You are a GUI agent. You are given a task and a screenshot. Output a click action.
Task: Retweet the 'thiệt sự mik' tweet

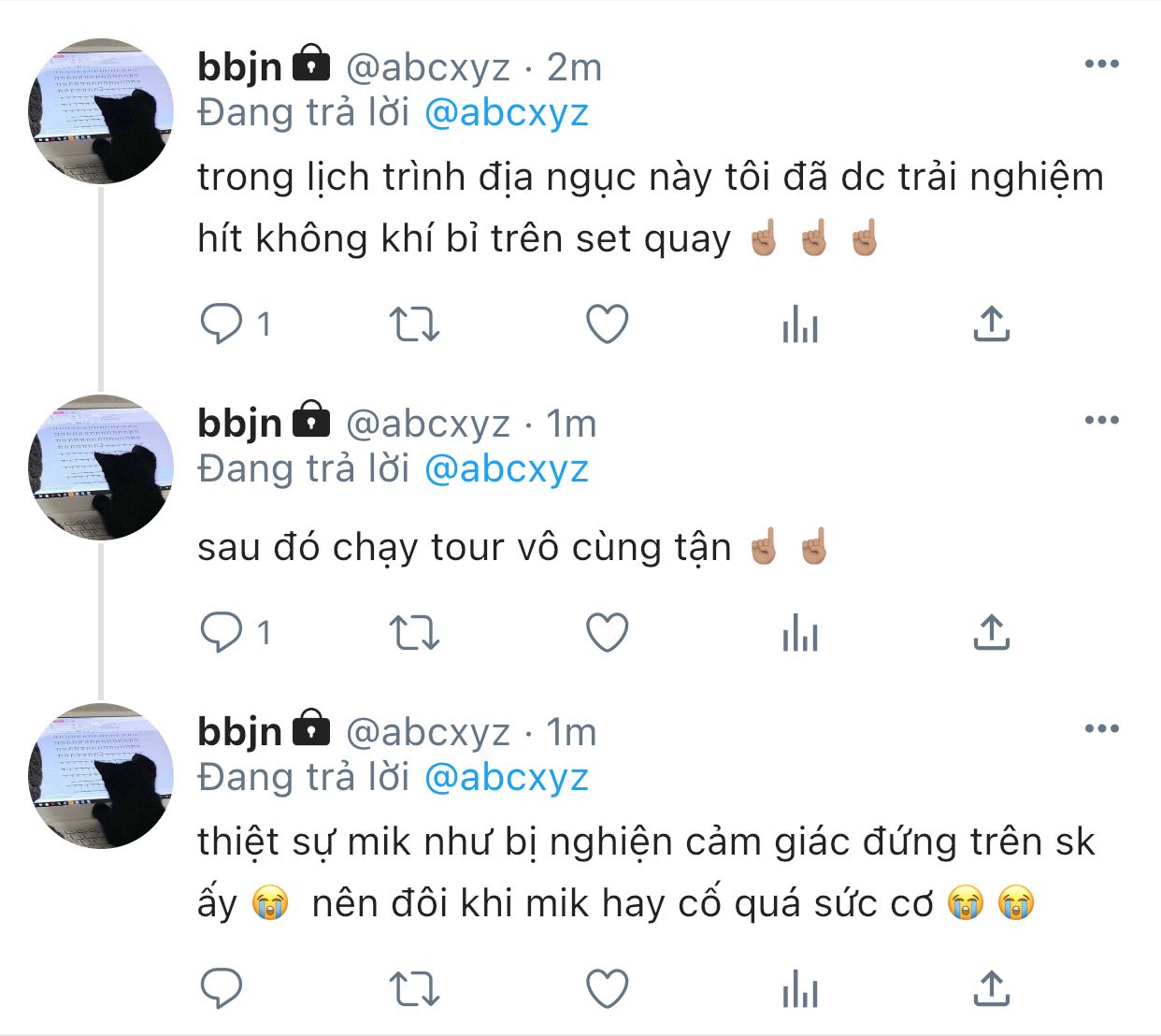413,988
